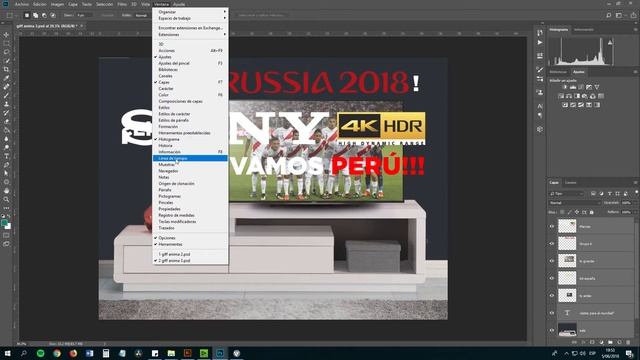Delete layer using trash icon
640x360 pixels.
(628, 342)
